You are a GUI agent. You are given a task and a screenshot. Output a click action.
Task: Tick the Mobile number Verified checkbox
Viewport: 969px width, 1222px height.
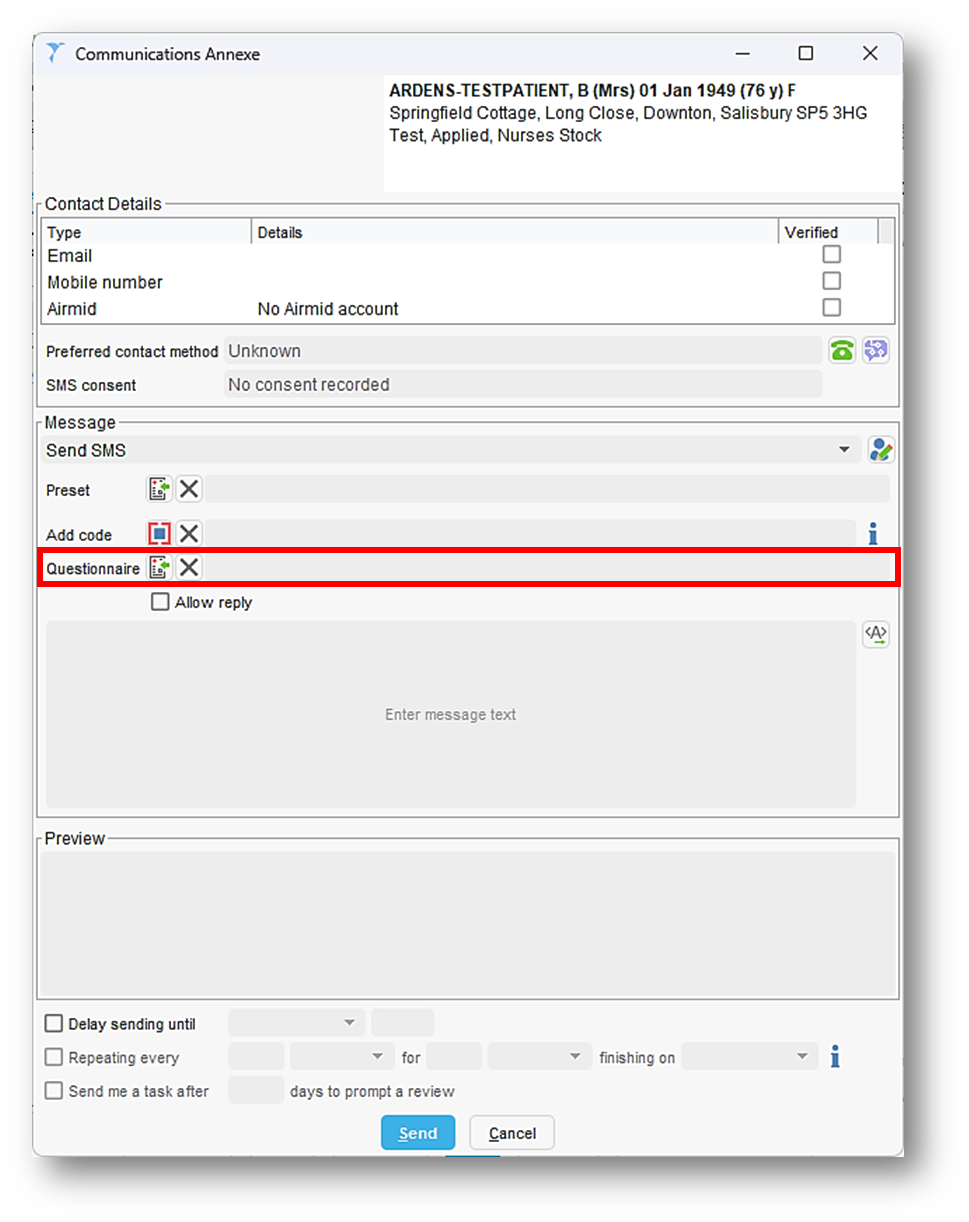(x=831, y=281)
